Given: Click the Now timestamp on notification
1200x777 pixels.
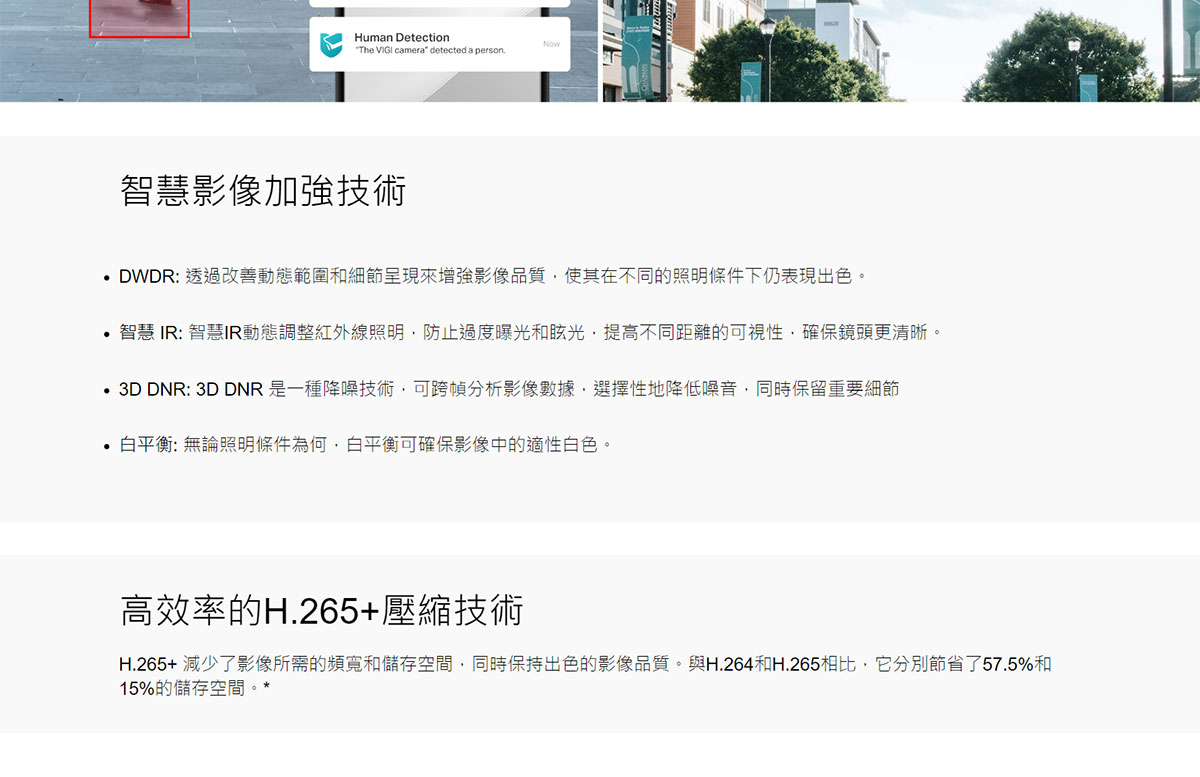Looking at the screenshot, I should pyautogui.click(x=551, y=44).
